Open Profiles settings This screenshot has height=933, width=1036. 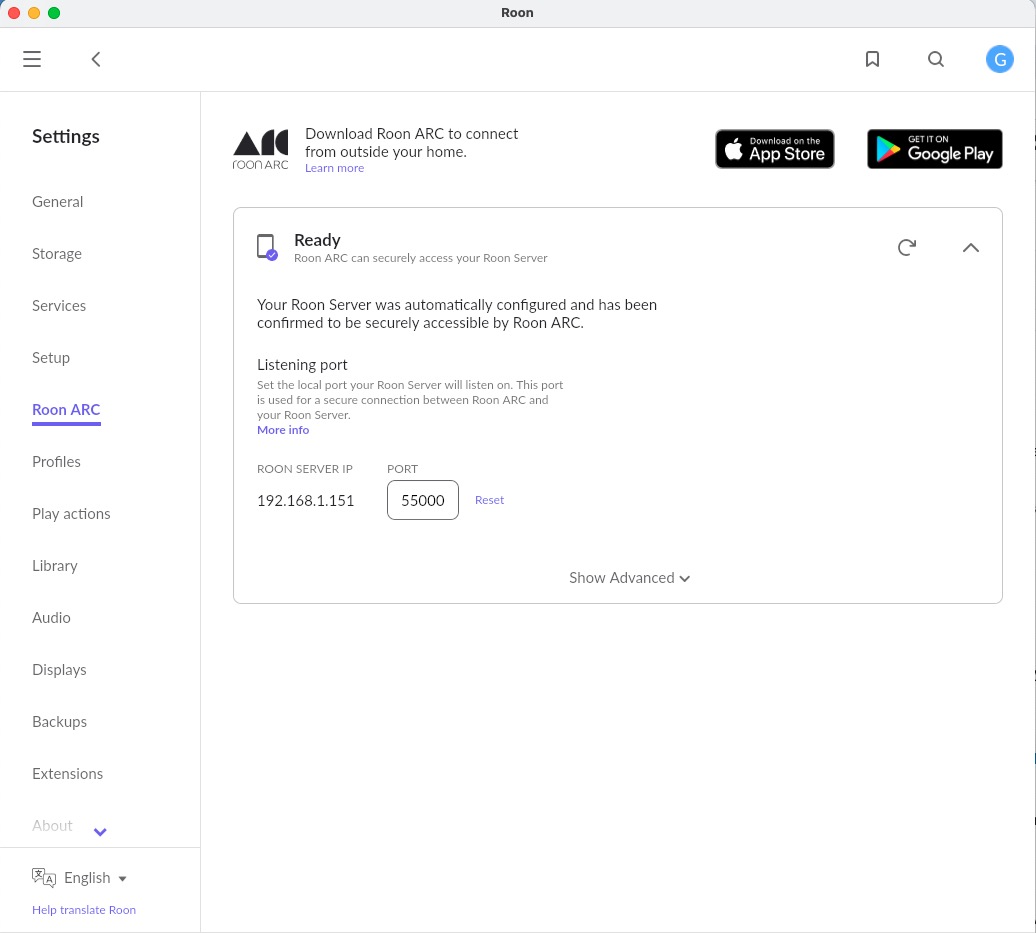[x=56, y=462]
